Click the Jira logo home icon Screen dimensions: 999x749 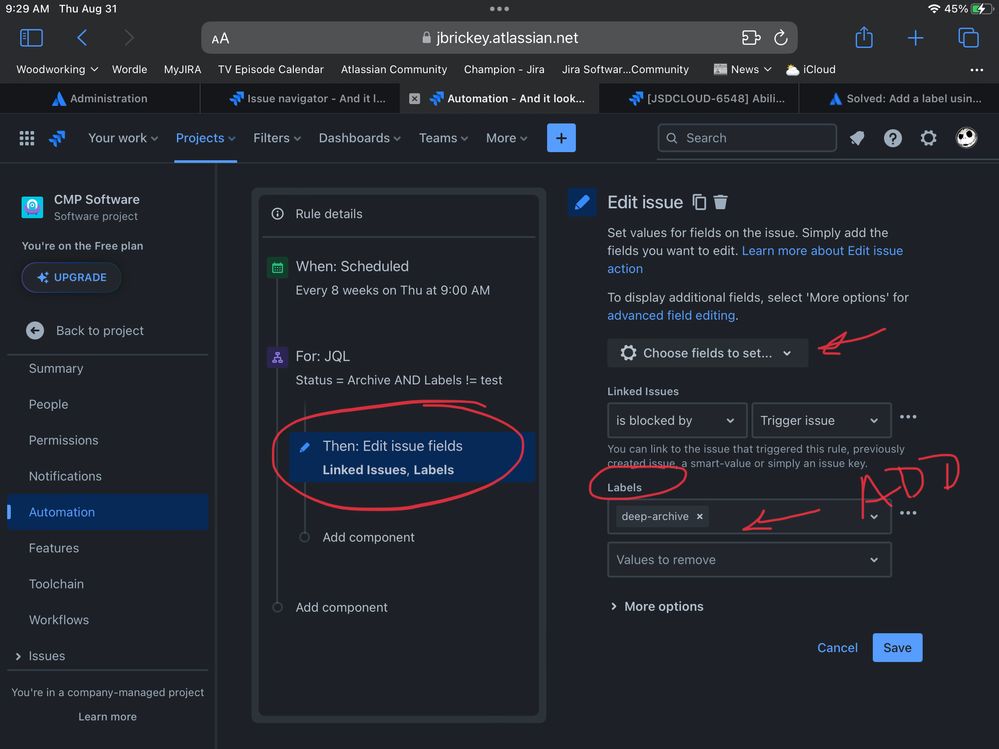(x=57, y=138)
